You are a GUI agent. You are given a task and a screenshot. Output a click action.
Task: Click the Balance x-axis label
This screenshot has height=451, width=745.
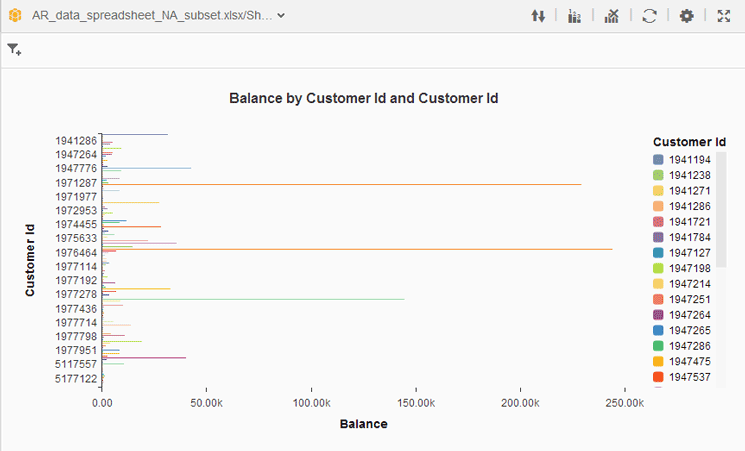click(x=363, y=424)
